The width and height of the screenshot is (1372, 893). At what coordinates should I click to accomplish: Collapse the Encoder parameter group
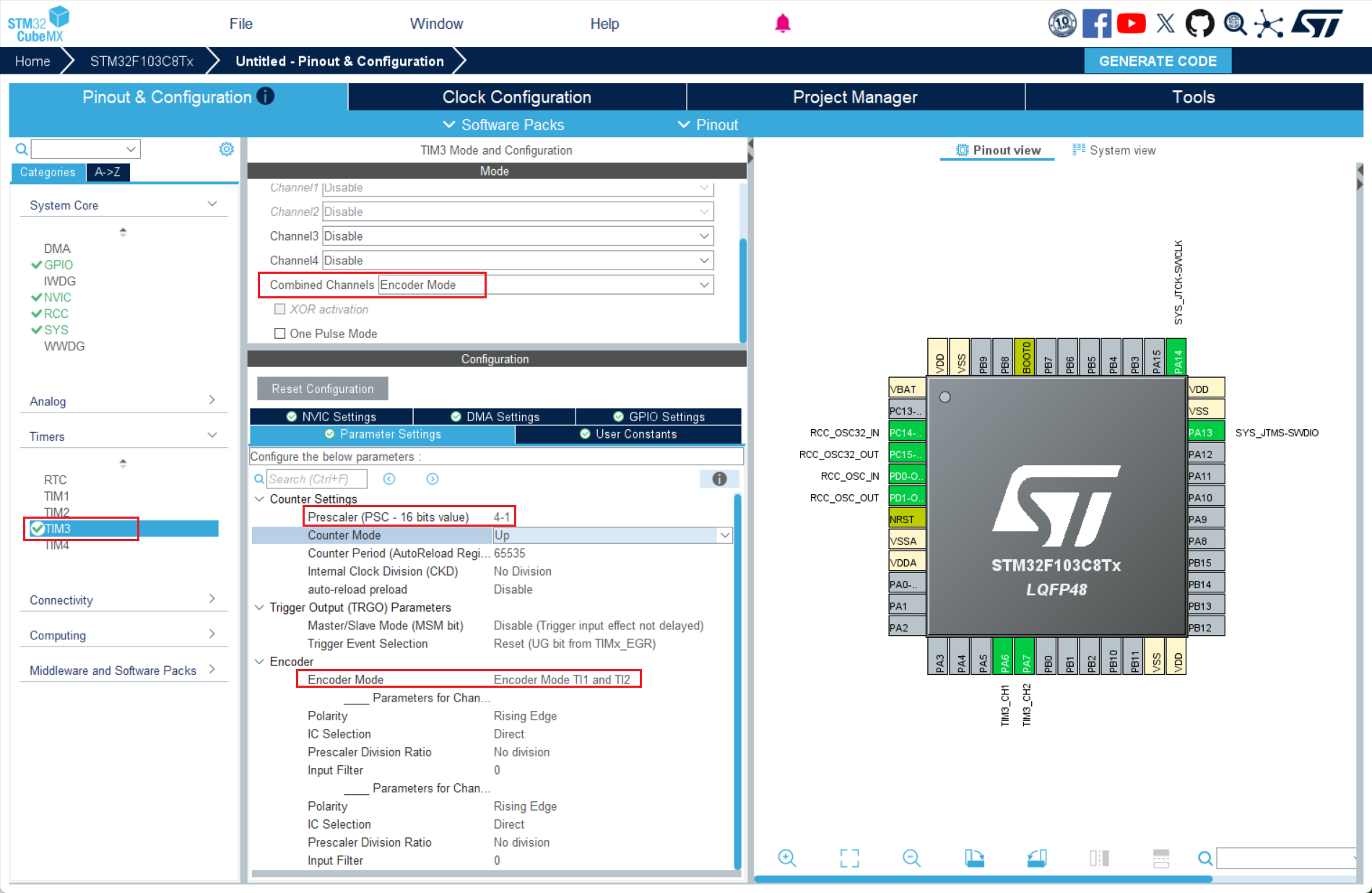click(x=259, y=662)
